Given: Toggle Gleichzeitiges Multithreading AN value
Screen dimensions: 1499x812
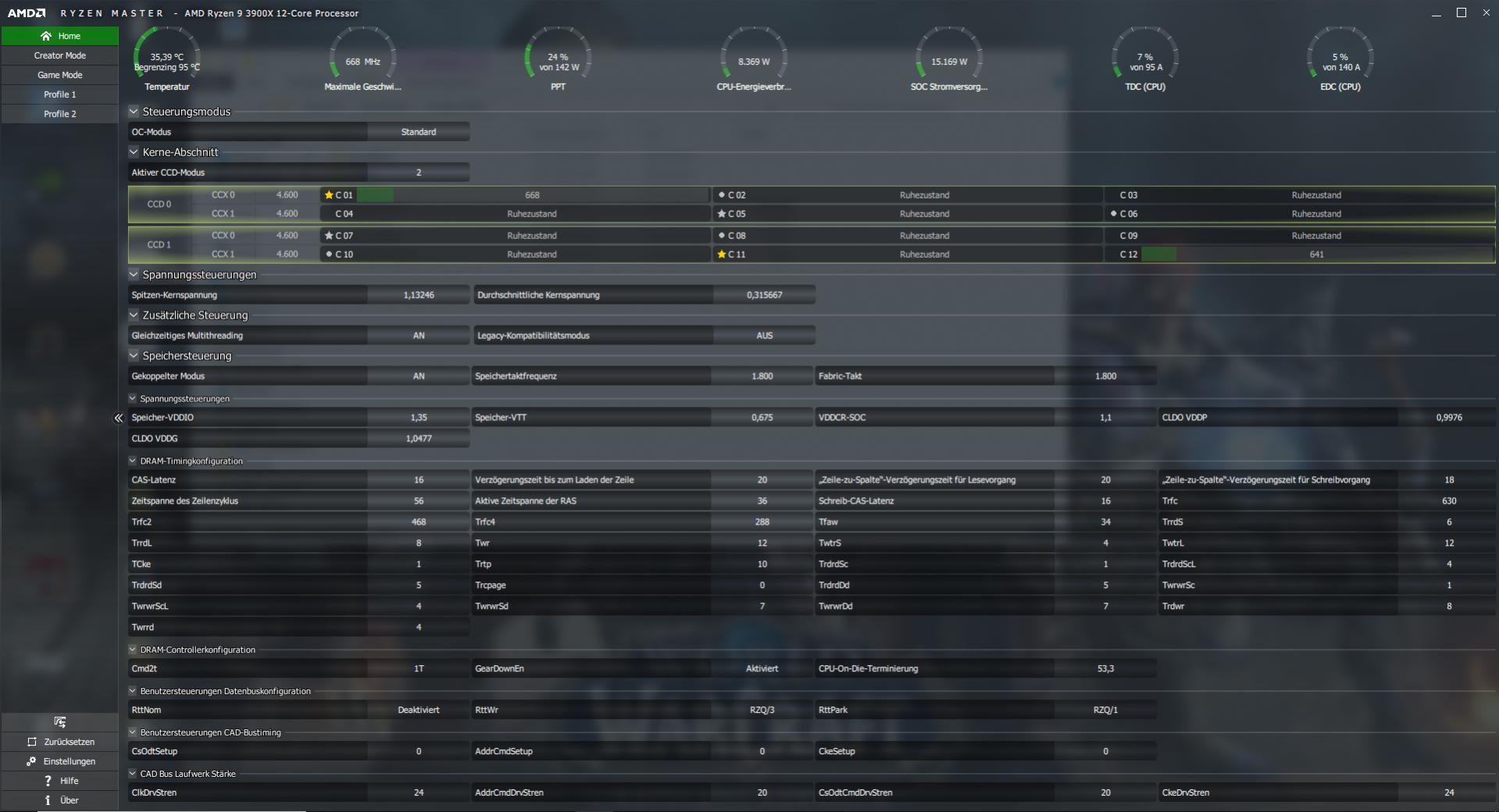Looking at the screenshot, I should (419, 336).
